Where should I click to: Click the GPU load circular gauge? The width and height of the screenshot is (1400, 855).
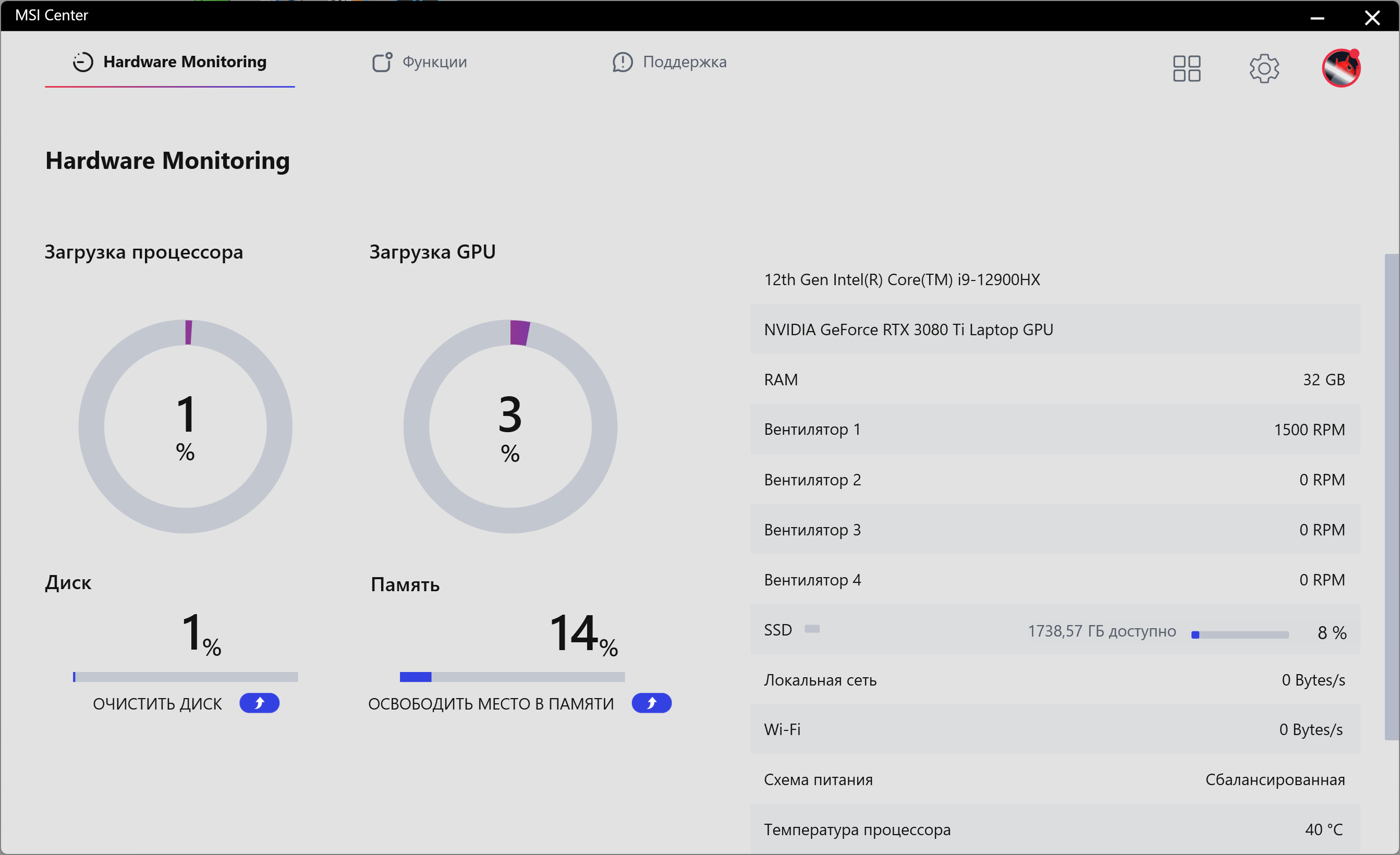coord(510,426)
